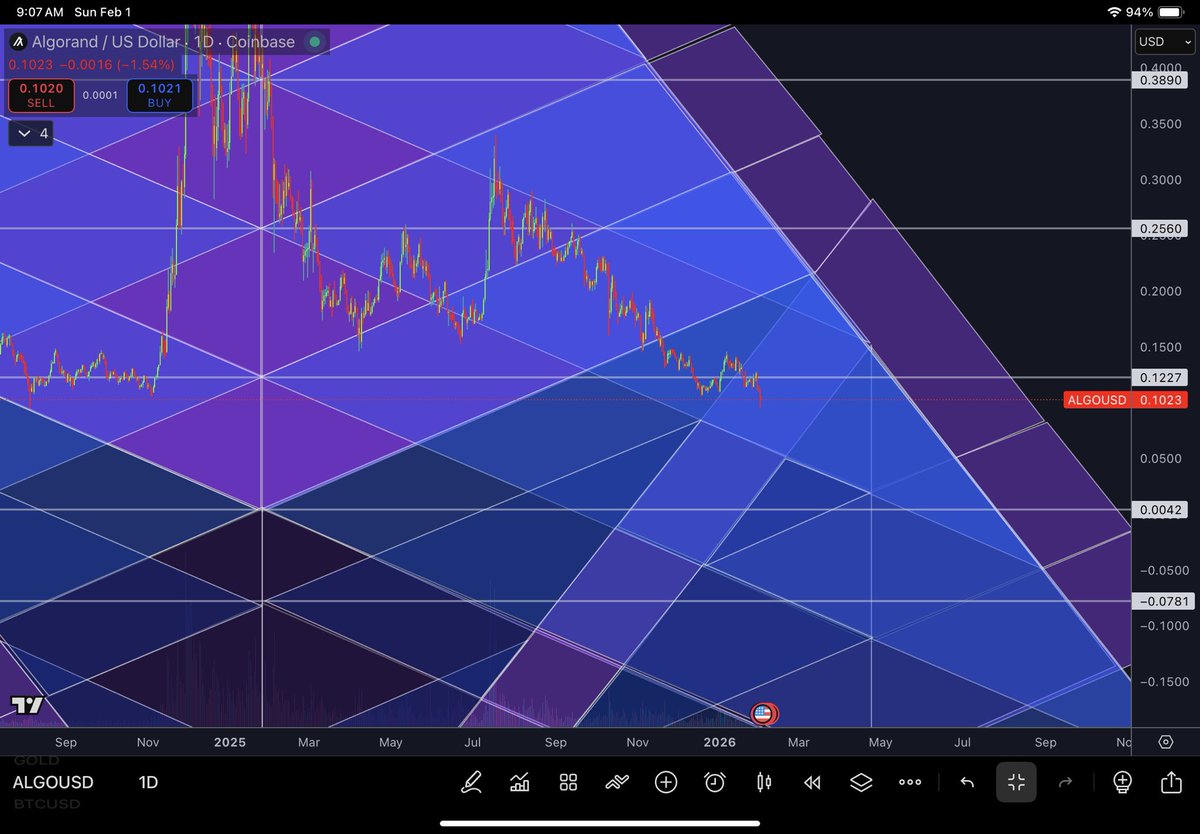Viewport: 1200px width, 834px height.
Task: Tap the red ALGOUSD price line label
Action: (x=1096, y=400)
